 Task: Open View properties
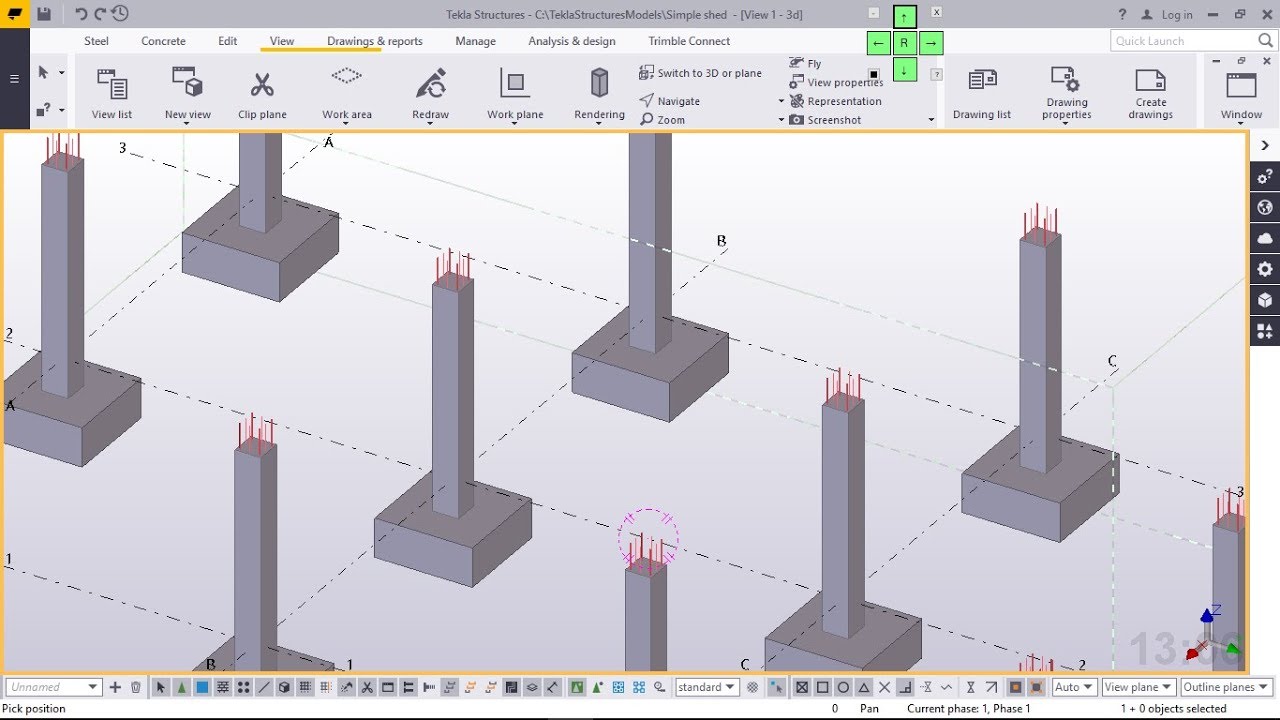pos(836,83)
